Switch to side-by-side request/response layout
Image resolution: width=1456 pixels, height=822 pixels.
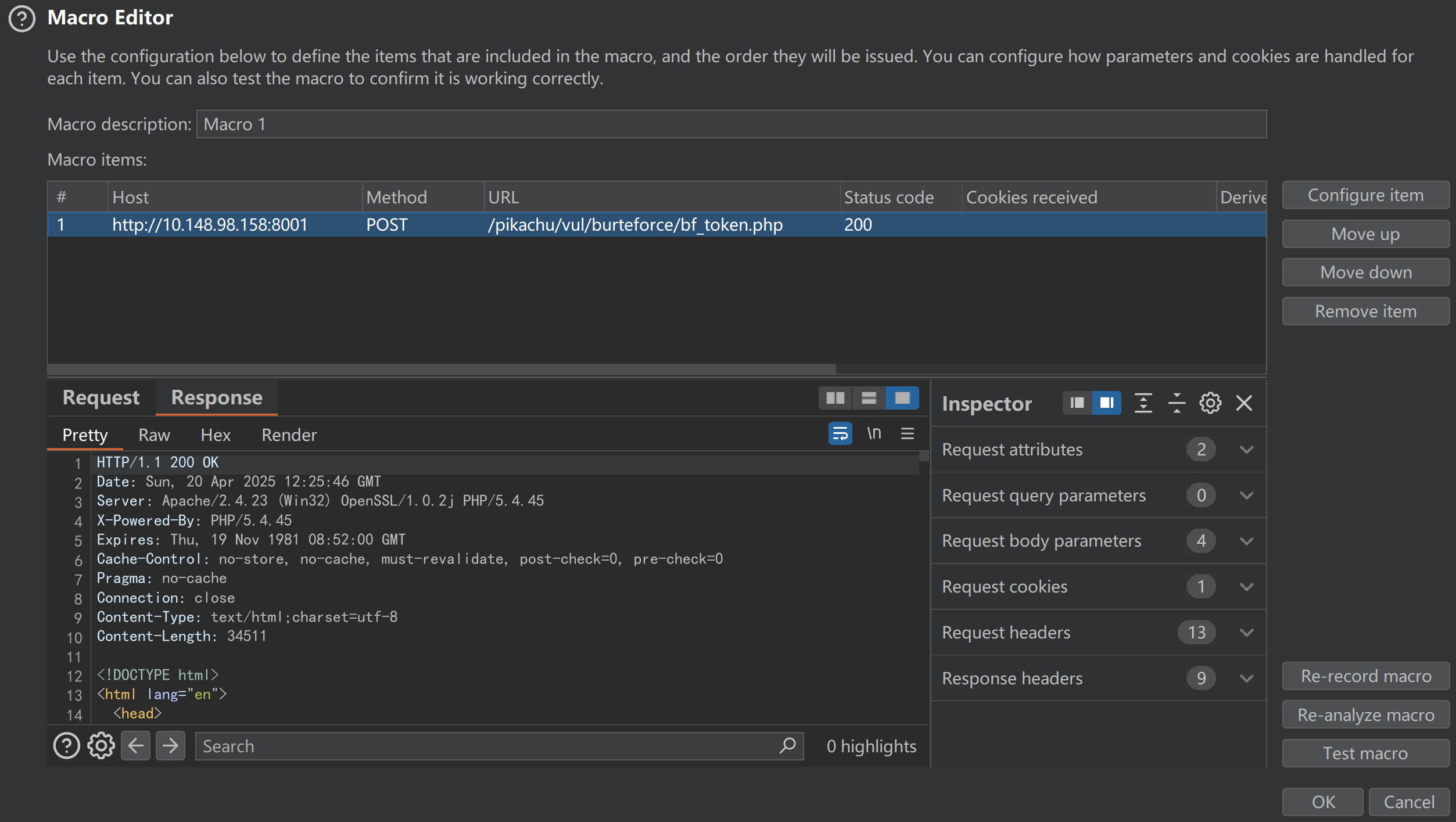point(835,398)
